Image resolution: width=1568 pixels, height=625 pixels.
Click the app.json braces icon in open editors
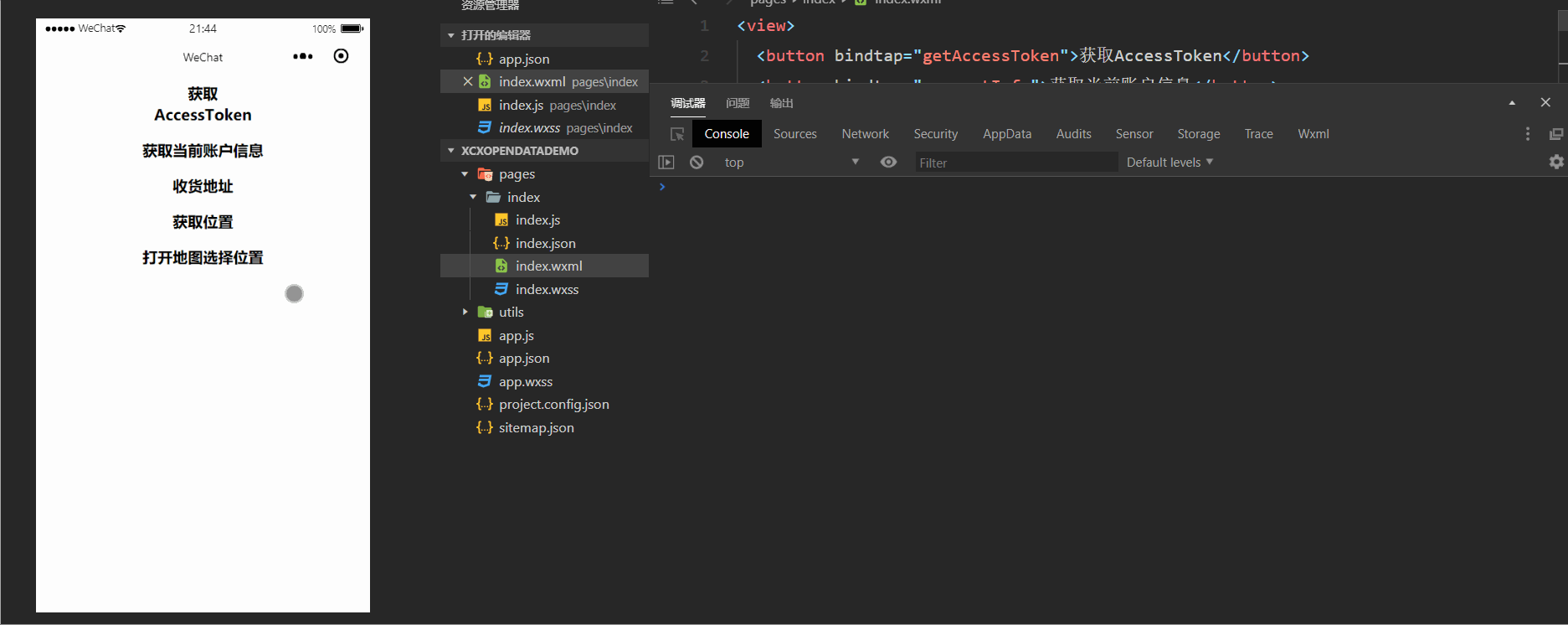tap(485, 59)
